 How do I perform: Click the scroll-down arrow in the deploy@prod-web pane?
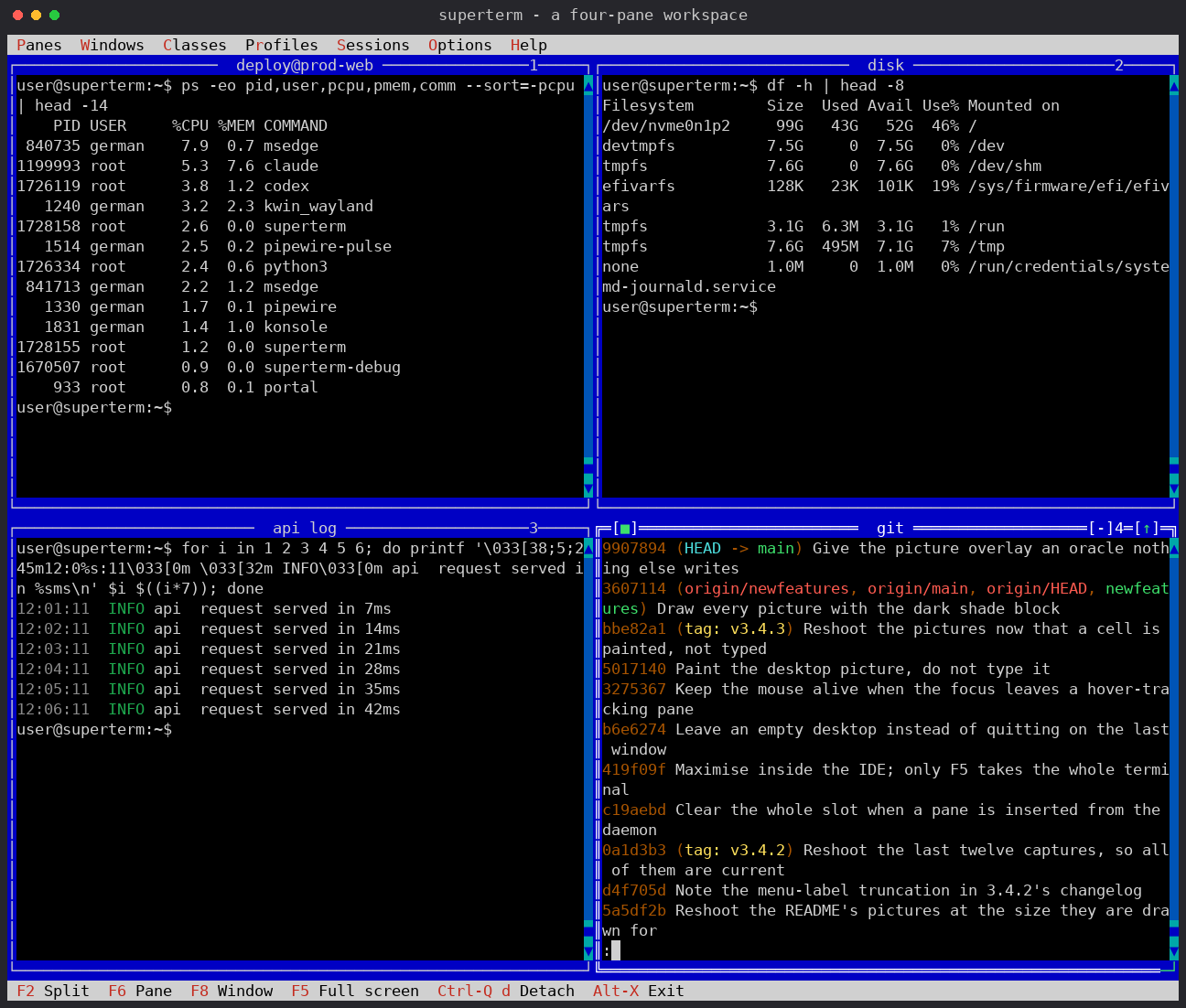point(588,488)
